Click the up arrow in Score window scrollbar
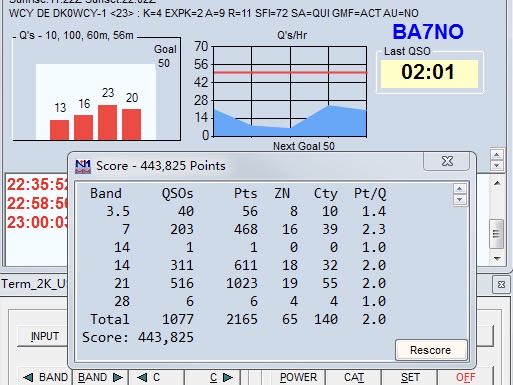Viewport: 513px width, 385px height. tap(460, 189)
